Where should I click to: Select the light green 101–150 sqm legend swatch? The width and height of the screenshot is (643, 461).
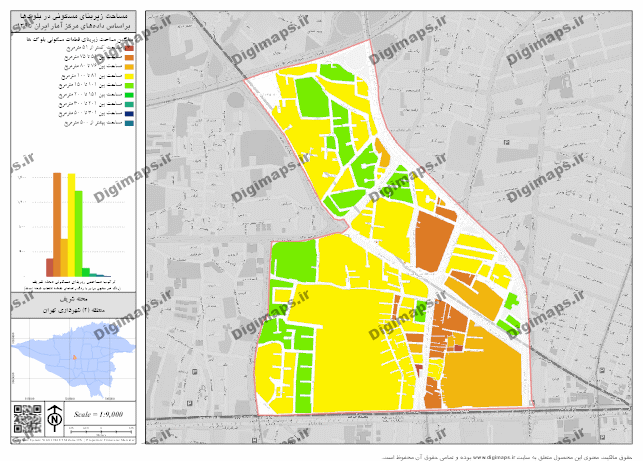click(x=128, y=85)
